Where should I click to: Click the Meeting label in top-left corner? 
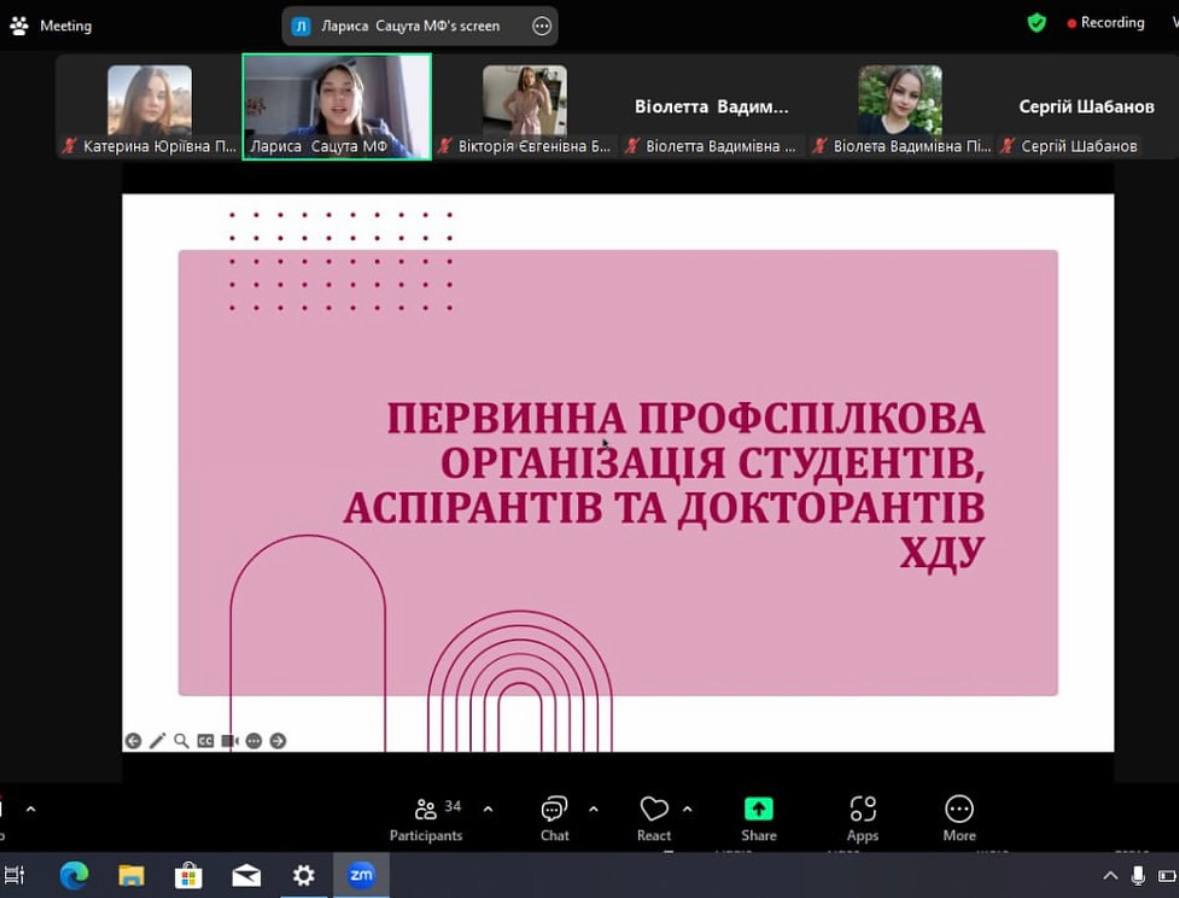65,26
